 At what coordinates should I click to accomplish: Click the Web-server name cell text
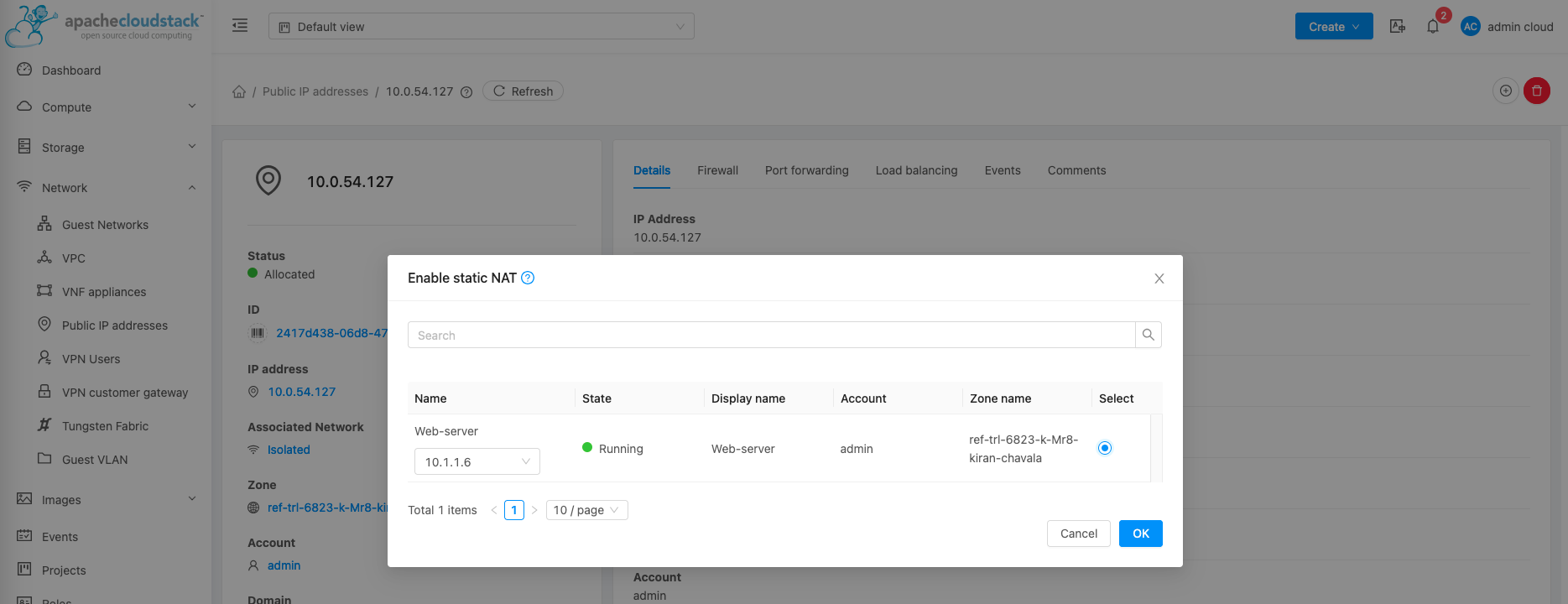pyautogui.click(x=446, y=431)
